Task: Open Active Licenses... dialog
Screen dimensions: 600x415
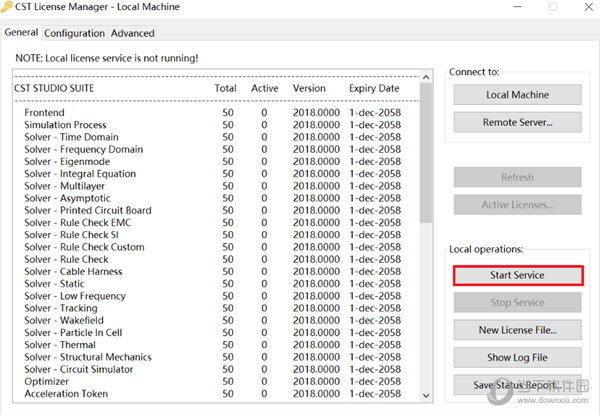Action: [x=517, y=205]
